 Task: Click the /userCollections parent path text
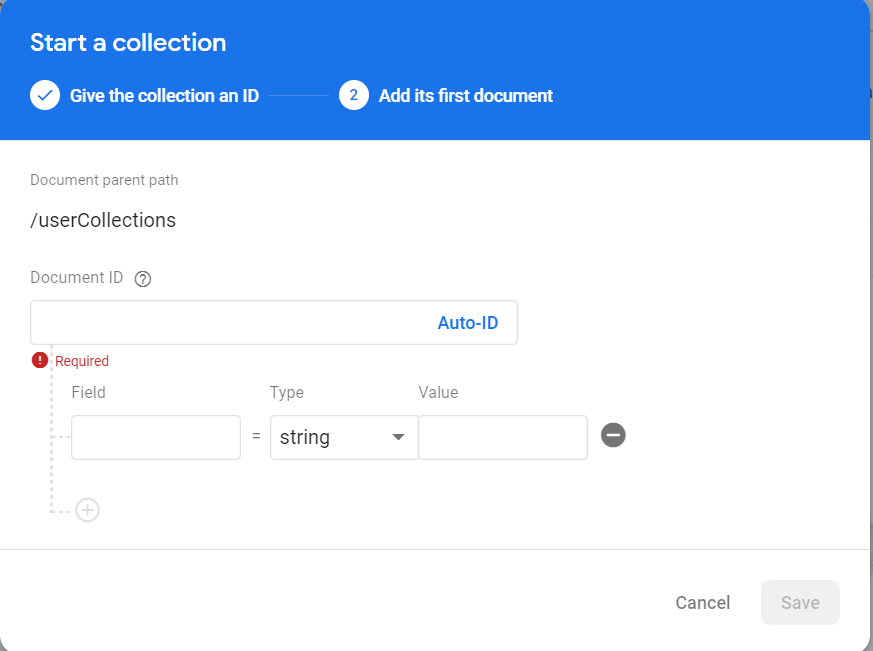coord(103,220)
